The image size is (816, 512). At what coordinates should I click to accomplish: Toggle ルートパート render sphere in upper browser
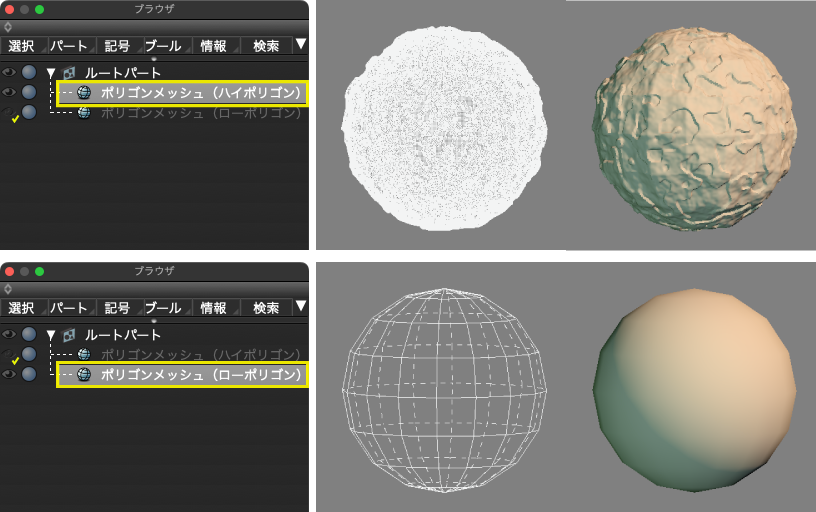click(x=29, y=72)
